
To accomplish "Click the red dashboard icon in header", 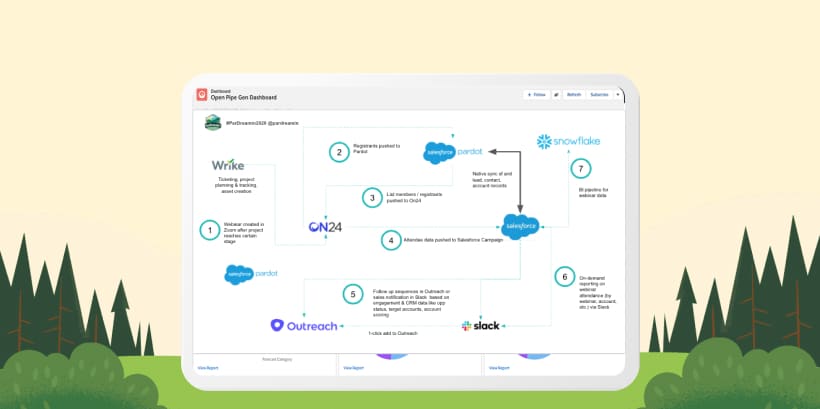I will pos(201,95).
